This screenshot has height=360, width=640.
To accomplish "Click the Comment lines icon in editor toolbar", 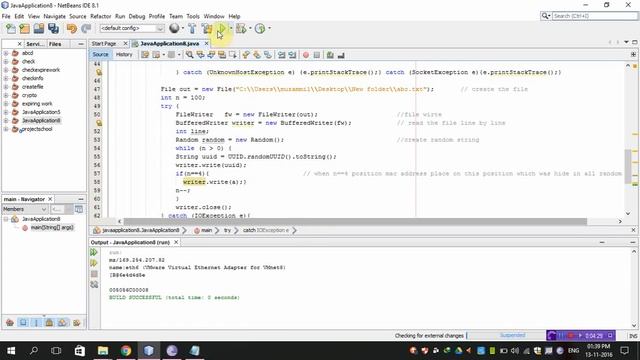I will pyautogui.click(x=330, y=55).
